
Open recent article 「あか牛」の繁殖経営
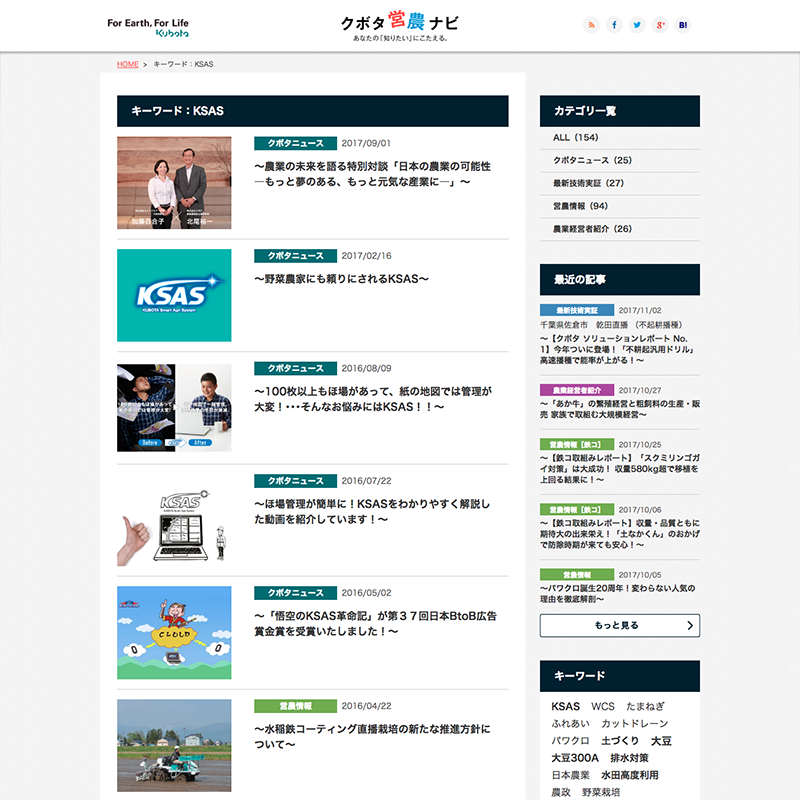pyautogui.click(x=620, y=409)
